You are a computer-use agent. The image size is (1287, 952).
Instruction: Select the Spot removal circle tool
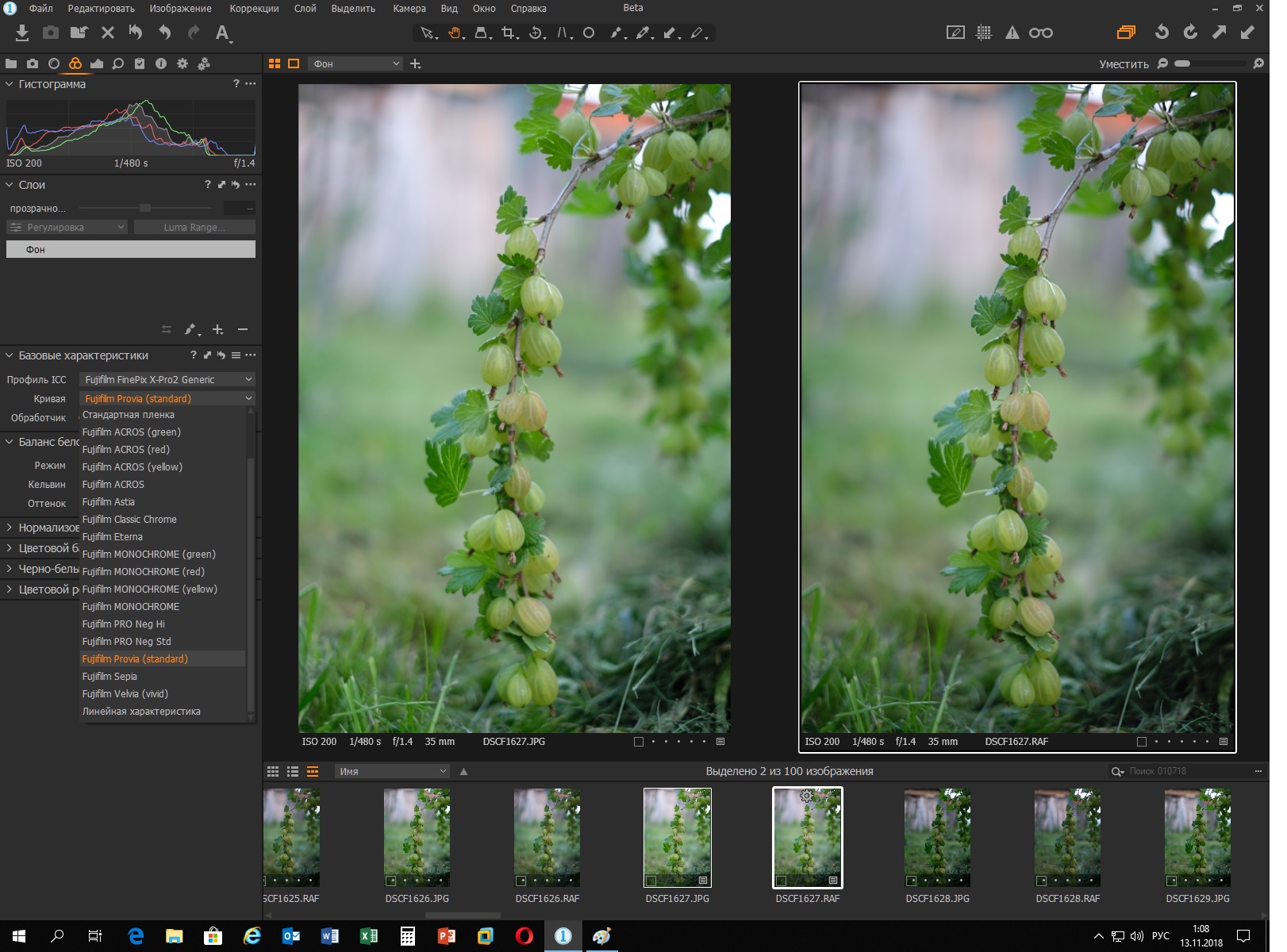[x=589, y=33]
